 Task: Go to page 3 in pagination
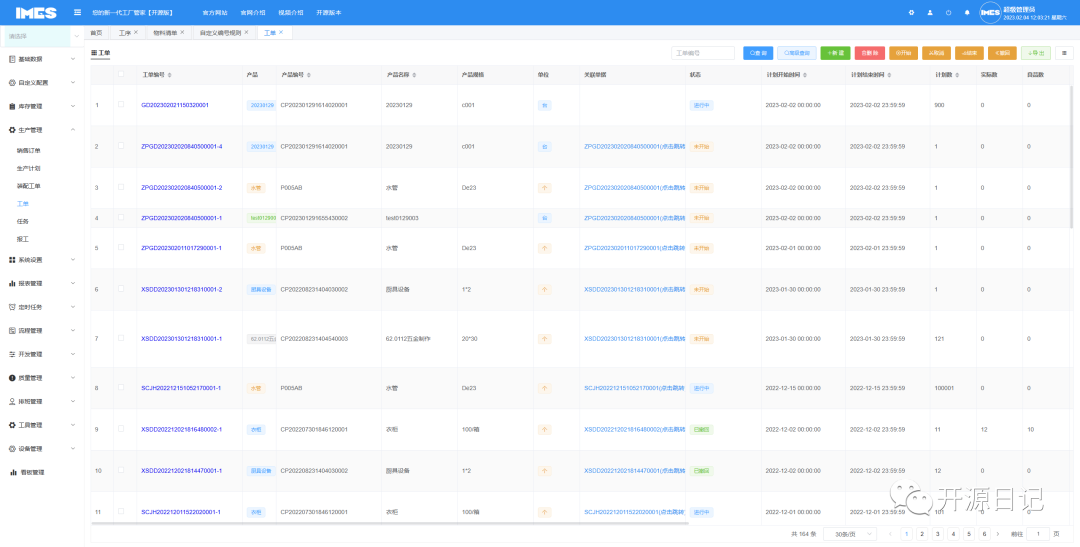pyautogui.click(x=937, y=534)
